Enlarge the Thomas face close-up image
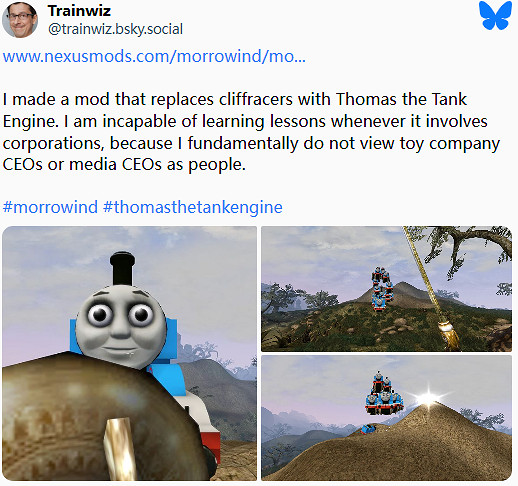The width and height of the screenshot is (518, 486). point(129,353)
